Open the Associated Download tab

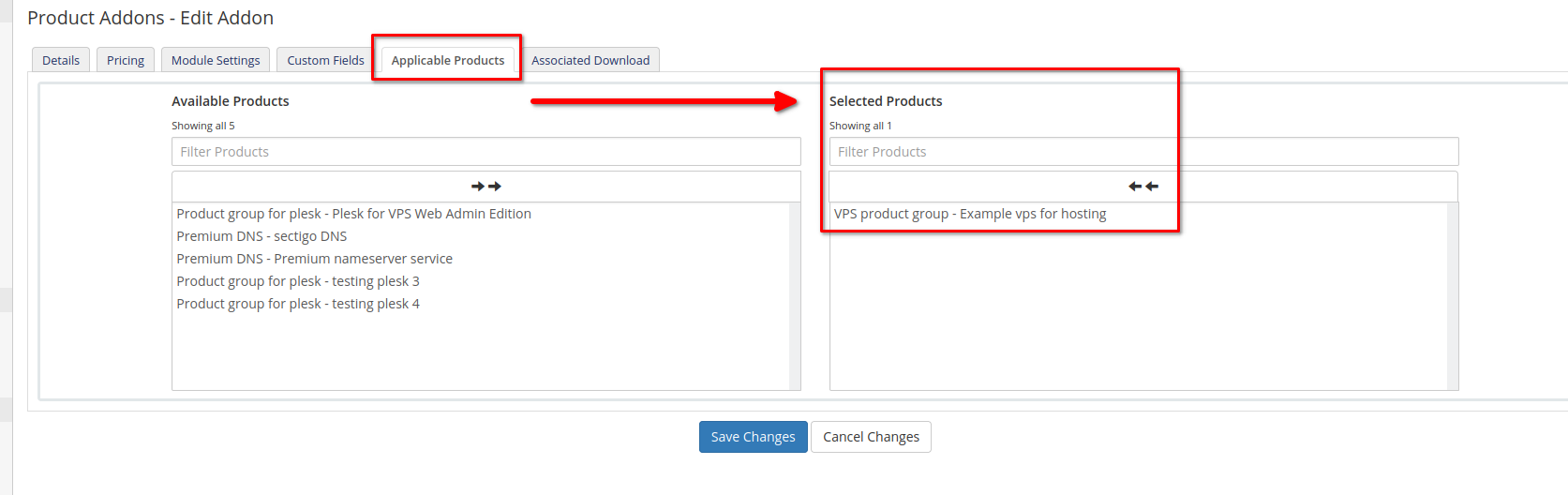590,60
